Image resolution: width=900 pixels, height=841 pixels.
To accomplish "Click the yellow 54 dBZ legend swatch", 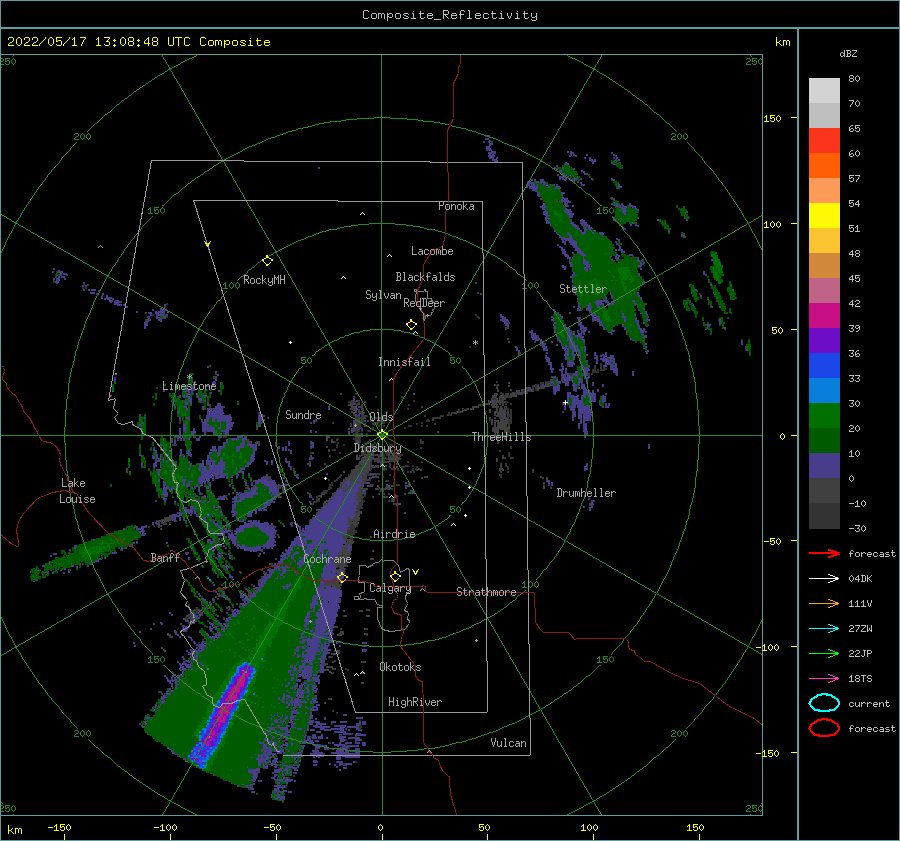I will point(824,215).
